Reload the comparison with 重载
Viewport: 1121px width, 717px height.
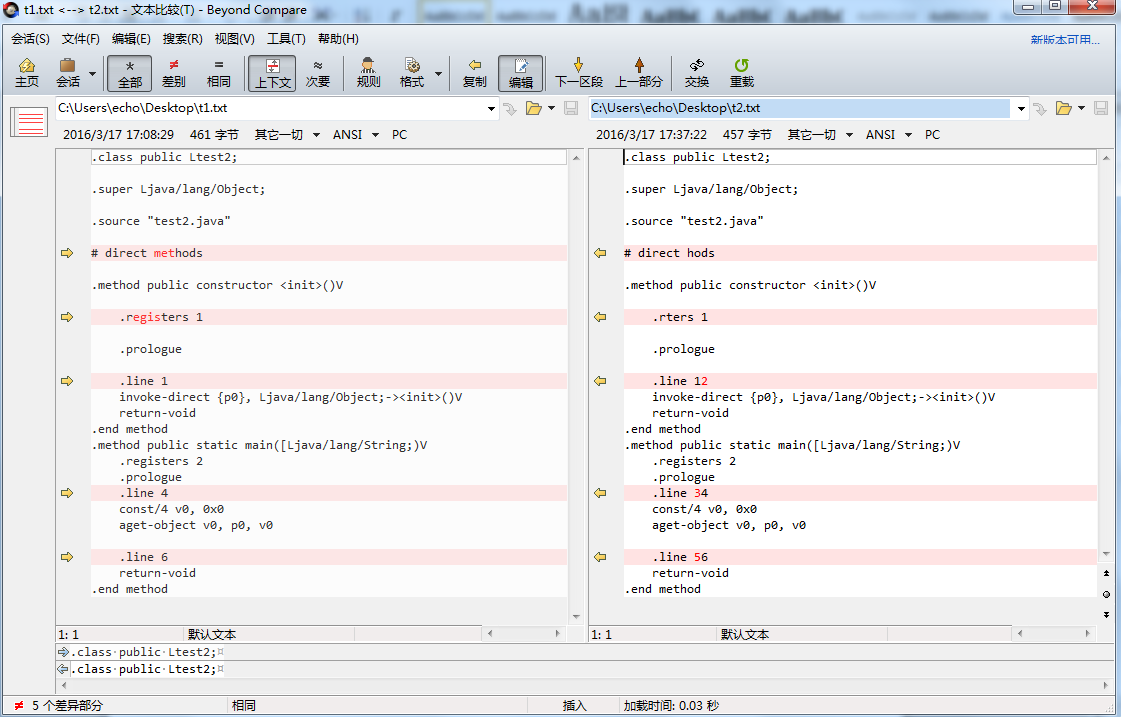pos(741,73)
